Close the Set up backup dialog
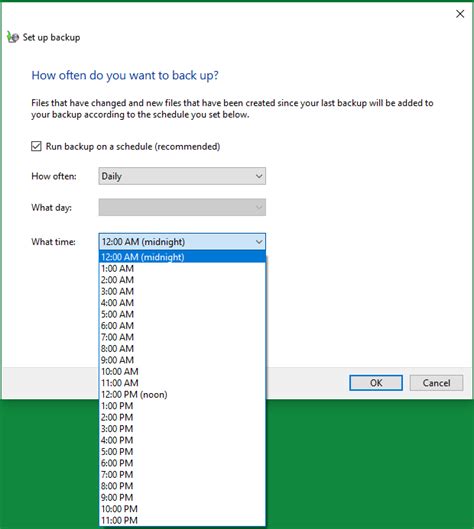The width and height of the screenshot is (474, 529). point(460,14)
